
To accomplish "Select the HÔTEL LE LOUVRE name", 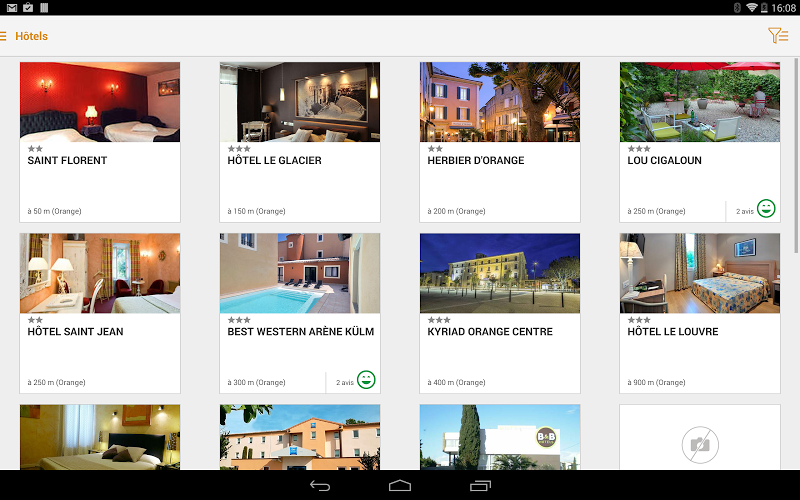I will click(673, 332).
